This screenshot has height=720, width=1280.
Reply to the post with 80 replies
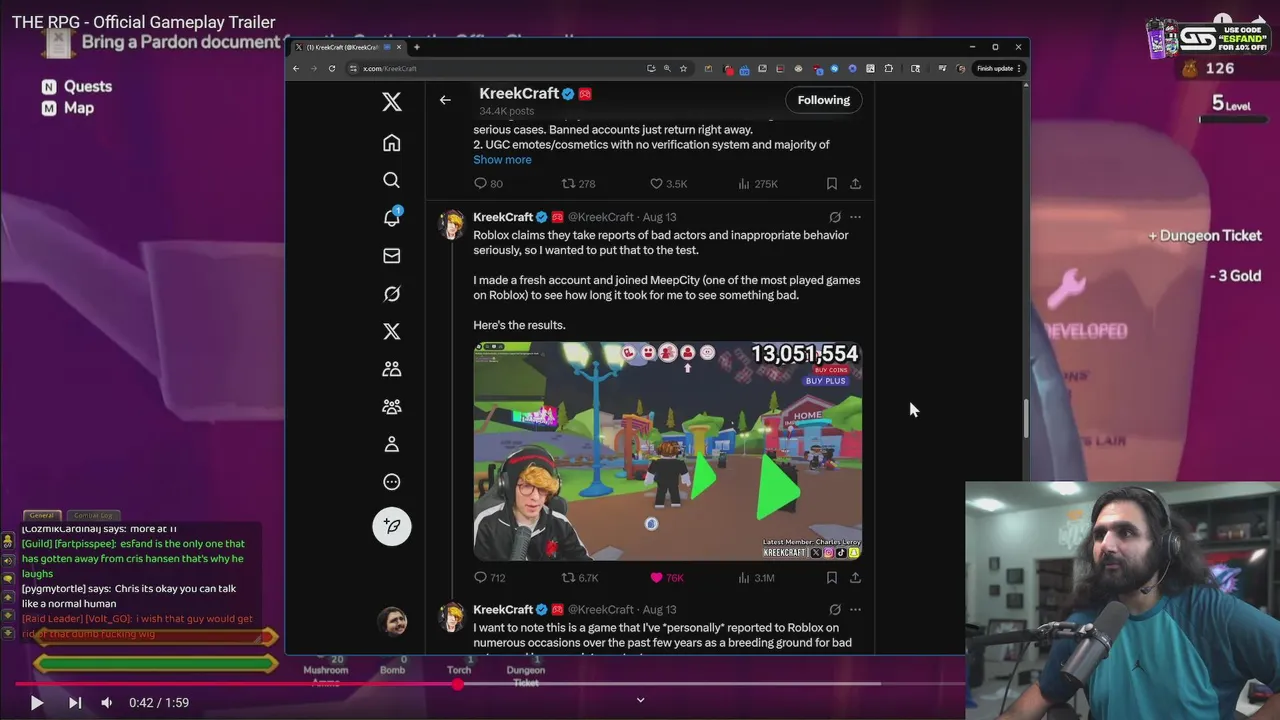pos(488,184)
